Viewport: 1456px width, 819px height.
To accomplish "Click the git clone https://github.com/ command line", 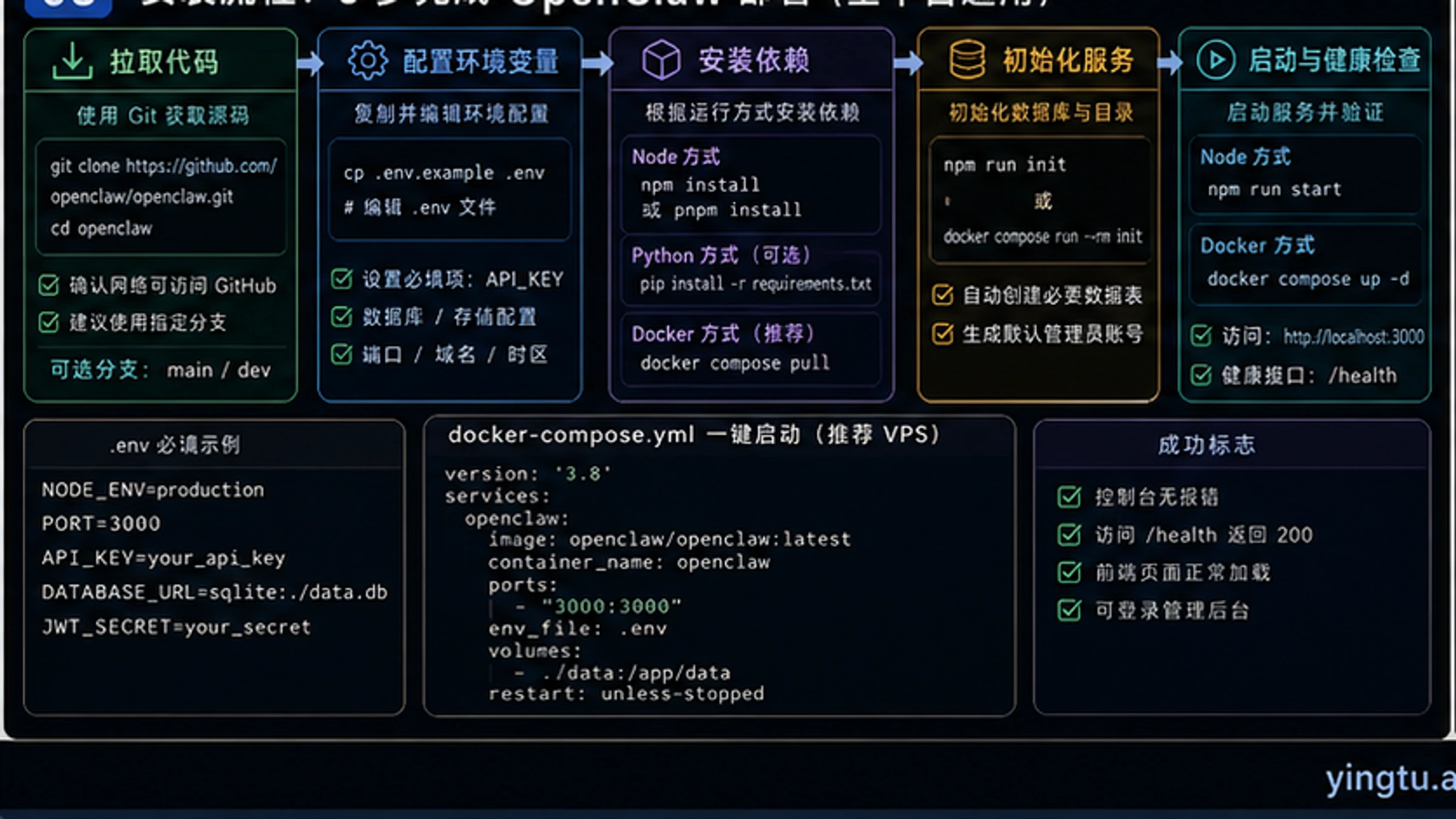I will pos(163,166).
